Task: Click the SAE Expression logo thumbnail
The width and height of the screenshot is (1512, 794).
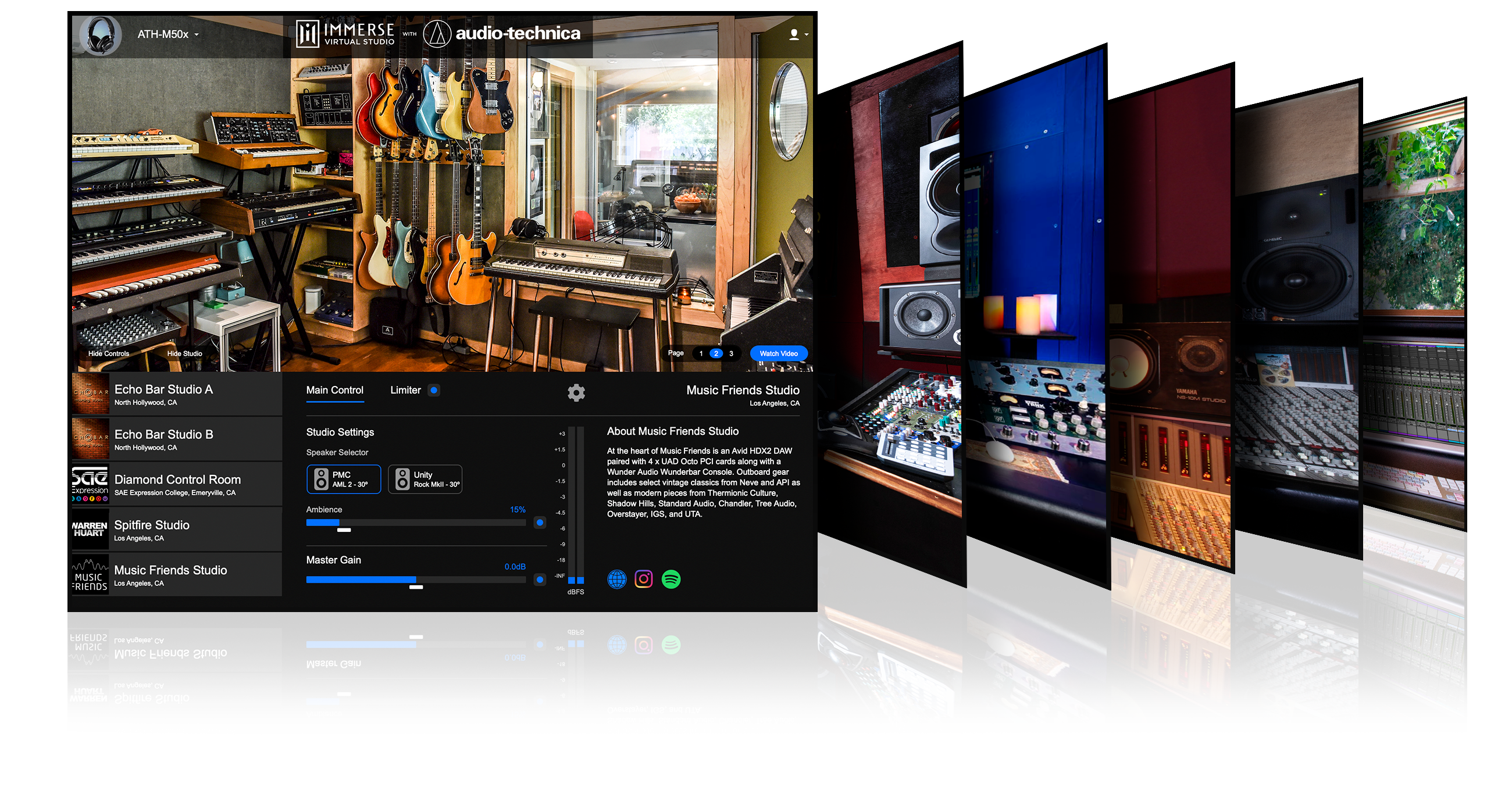Action: (x=90, y=485)
